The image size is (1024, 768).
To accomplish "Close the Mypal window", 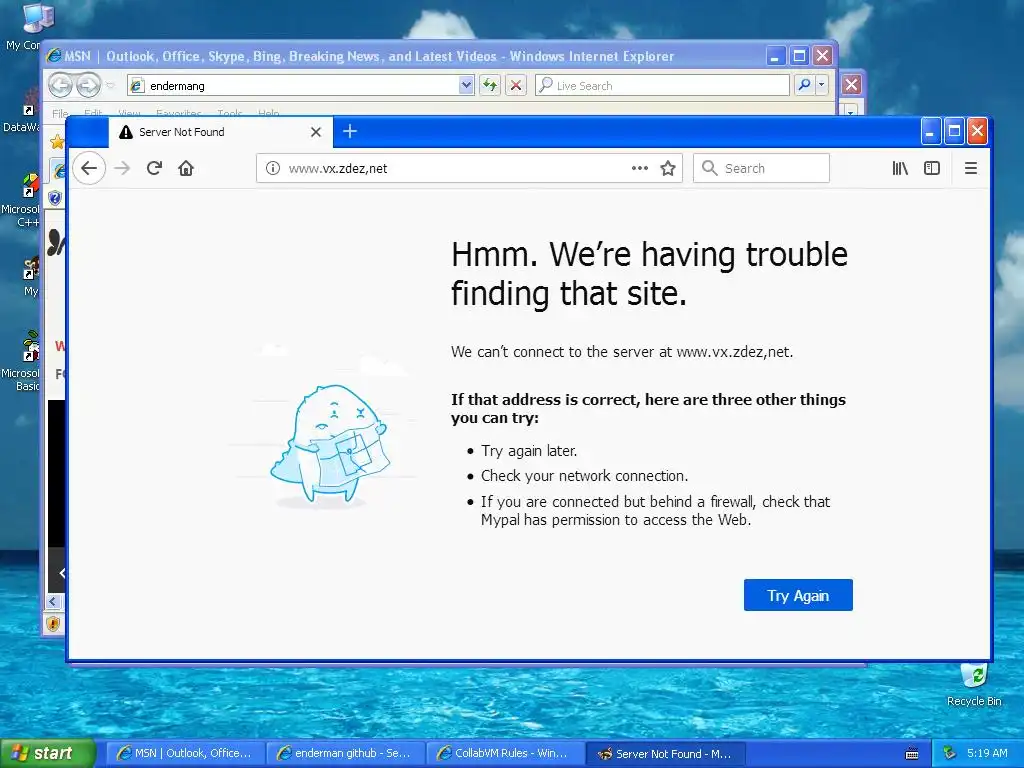I will pyautogui.click(x=977, y=131).
